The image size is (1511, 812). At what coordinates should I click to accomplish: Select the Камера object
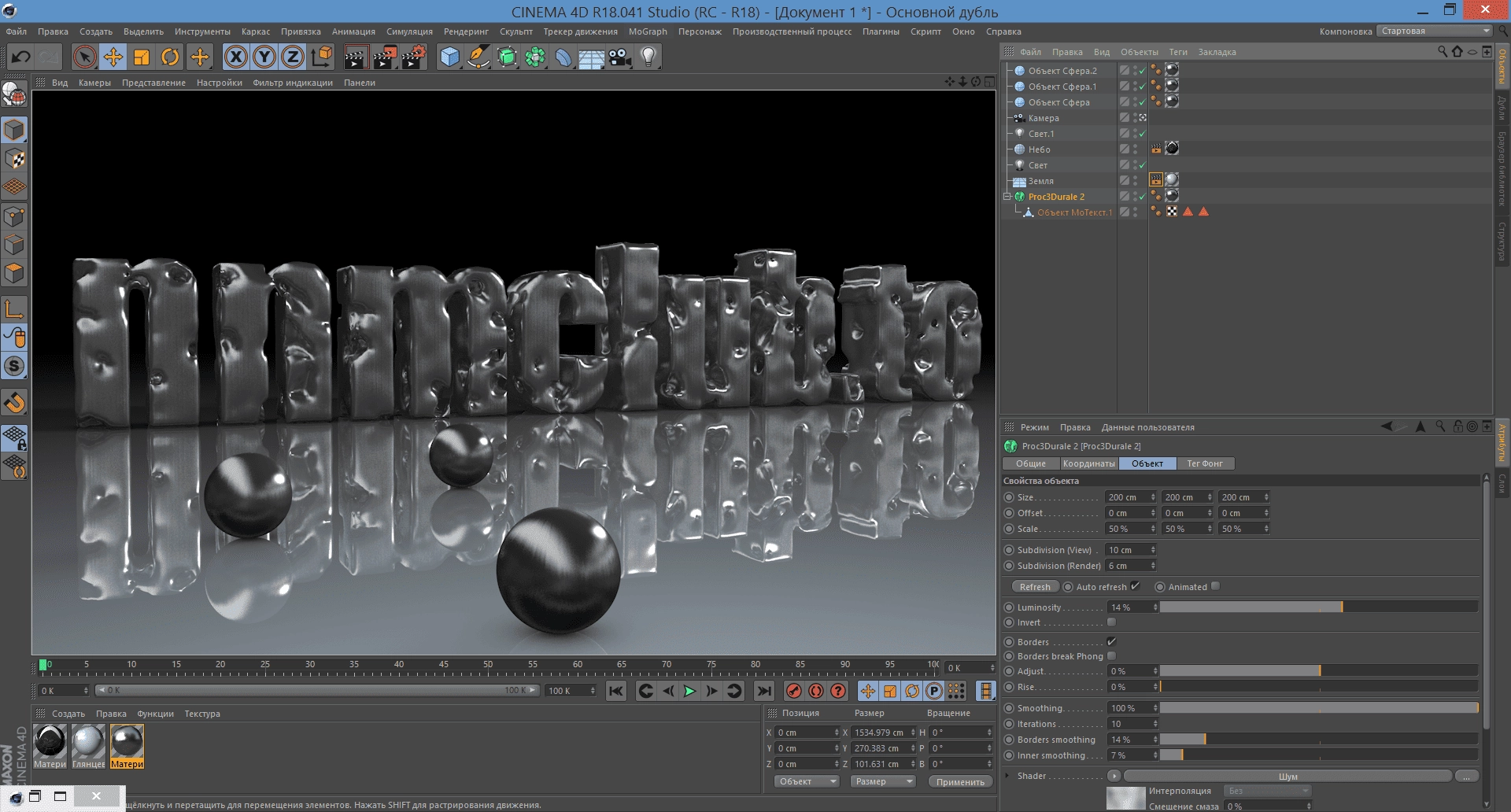point(1044,118)
